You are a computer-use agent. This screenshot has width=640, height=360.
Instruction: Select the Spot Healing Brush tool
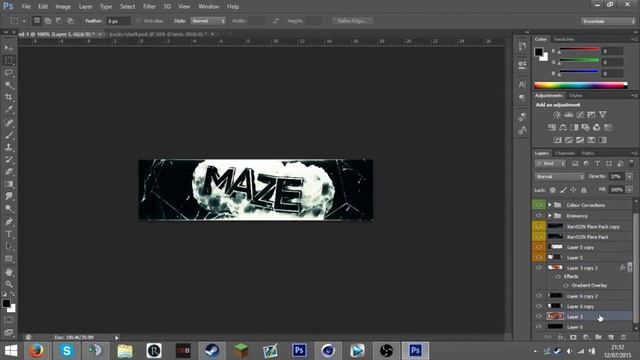coord(9,122)
